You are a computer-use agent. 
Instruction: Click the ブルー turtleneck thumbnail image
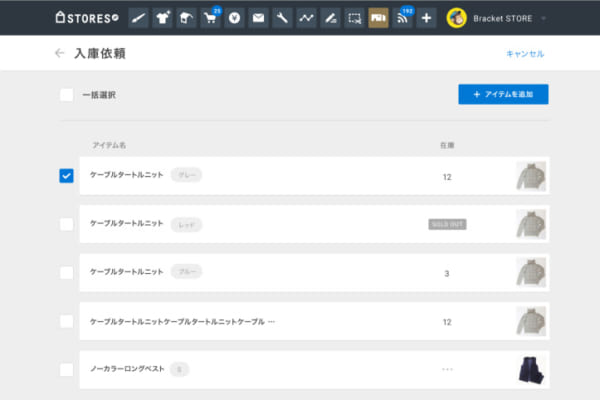(531, 272)
